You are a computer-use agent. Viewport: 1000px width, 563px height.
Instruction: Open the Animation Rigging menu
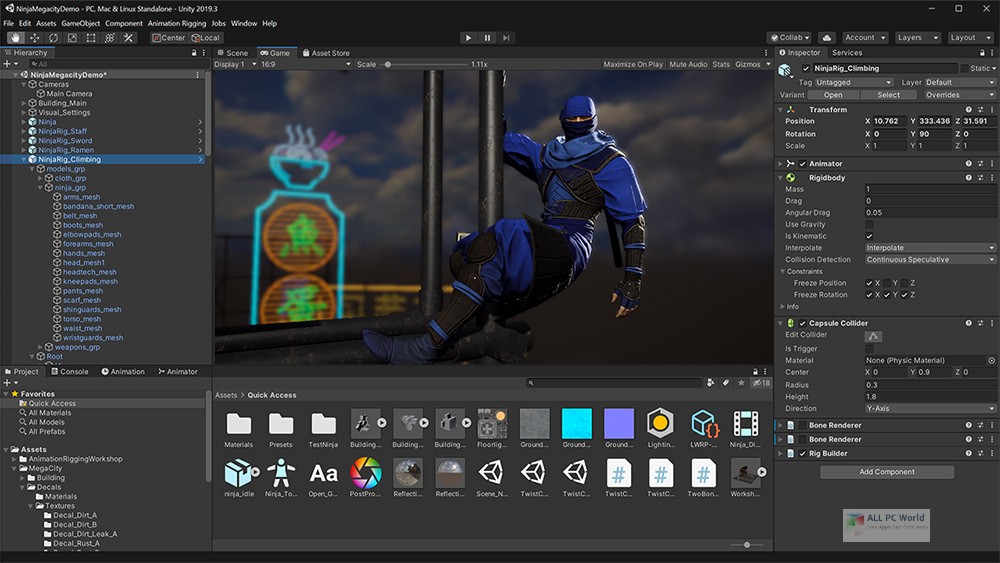pyautogui.click(x=177, y=24)
